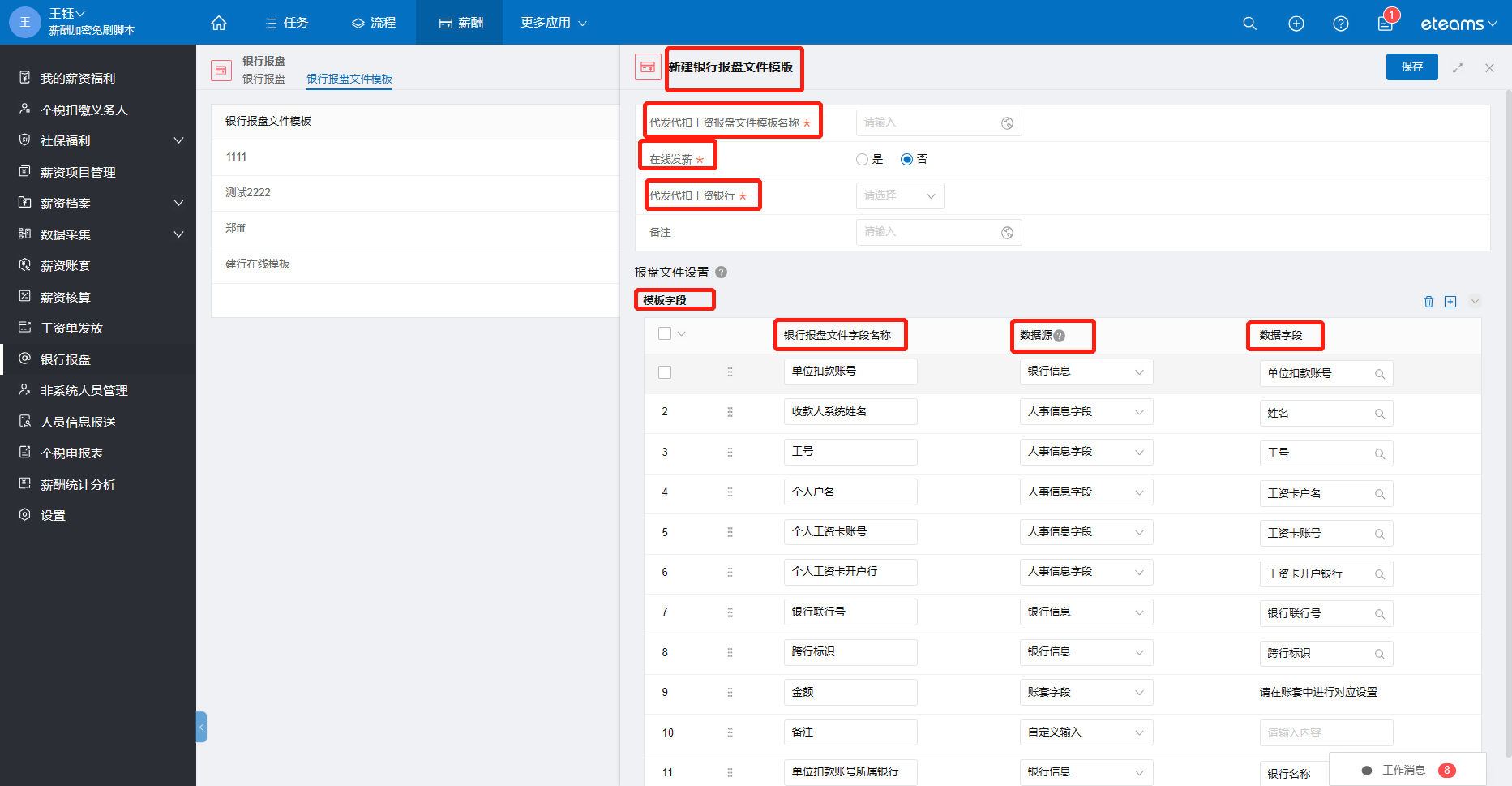Switch to 银行报盘 sub-tab
1512x786 pixels.
[x=263, y=79]
